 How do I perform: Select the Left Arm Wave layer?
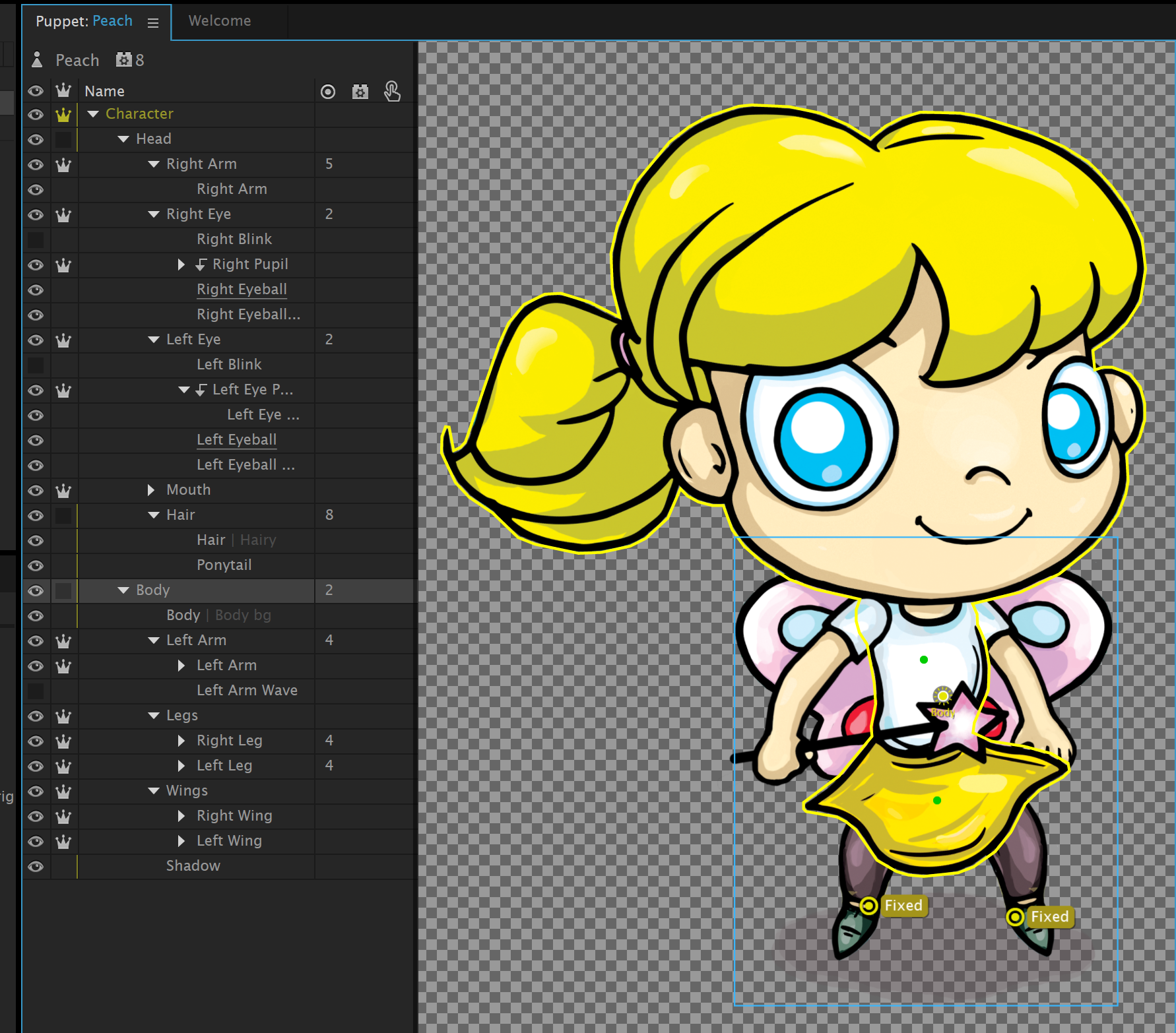pyautogui.click(x=247, y=691)
